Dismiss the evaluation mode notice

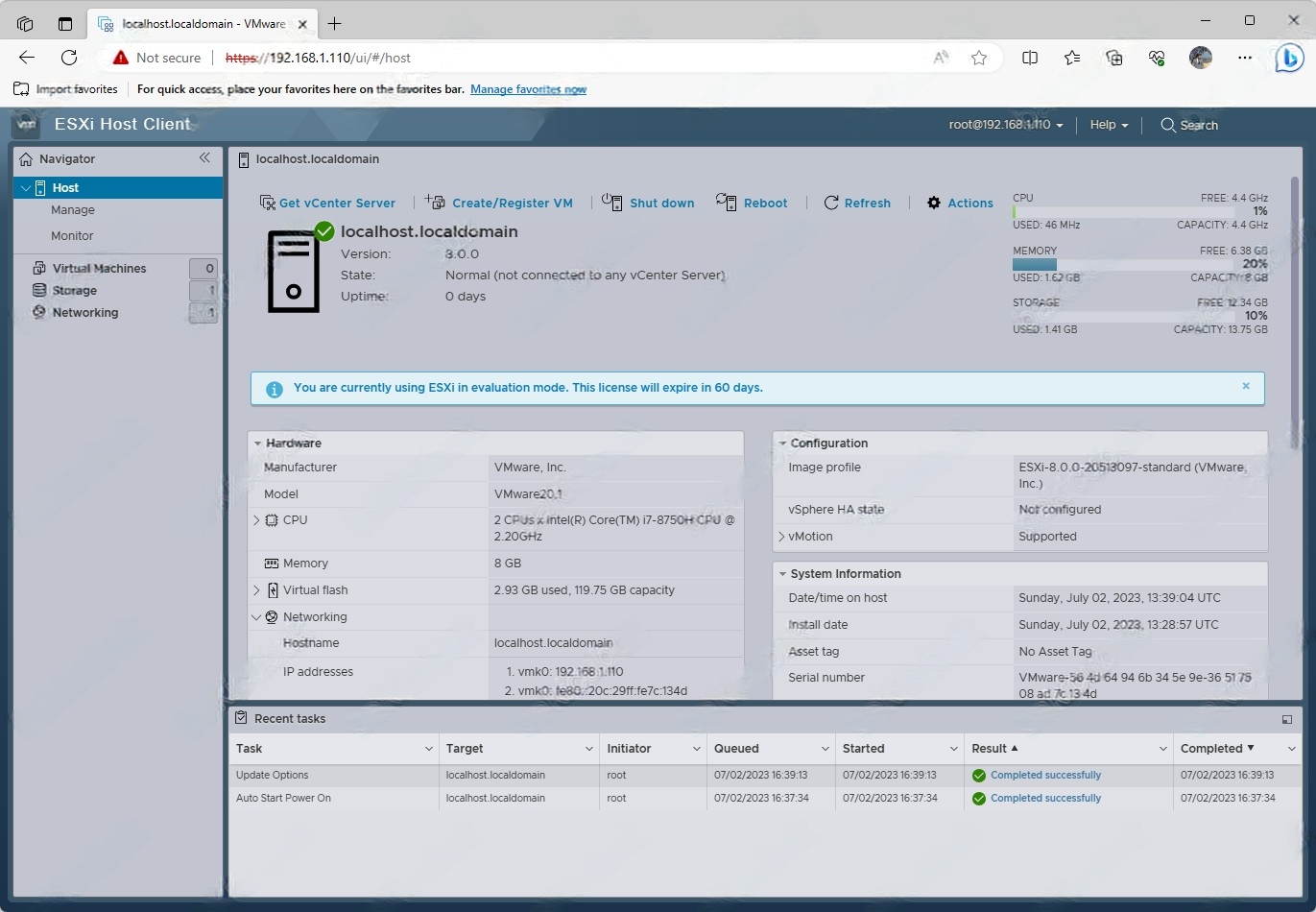[1246, 386]
